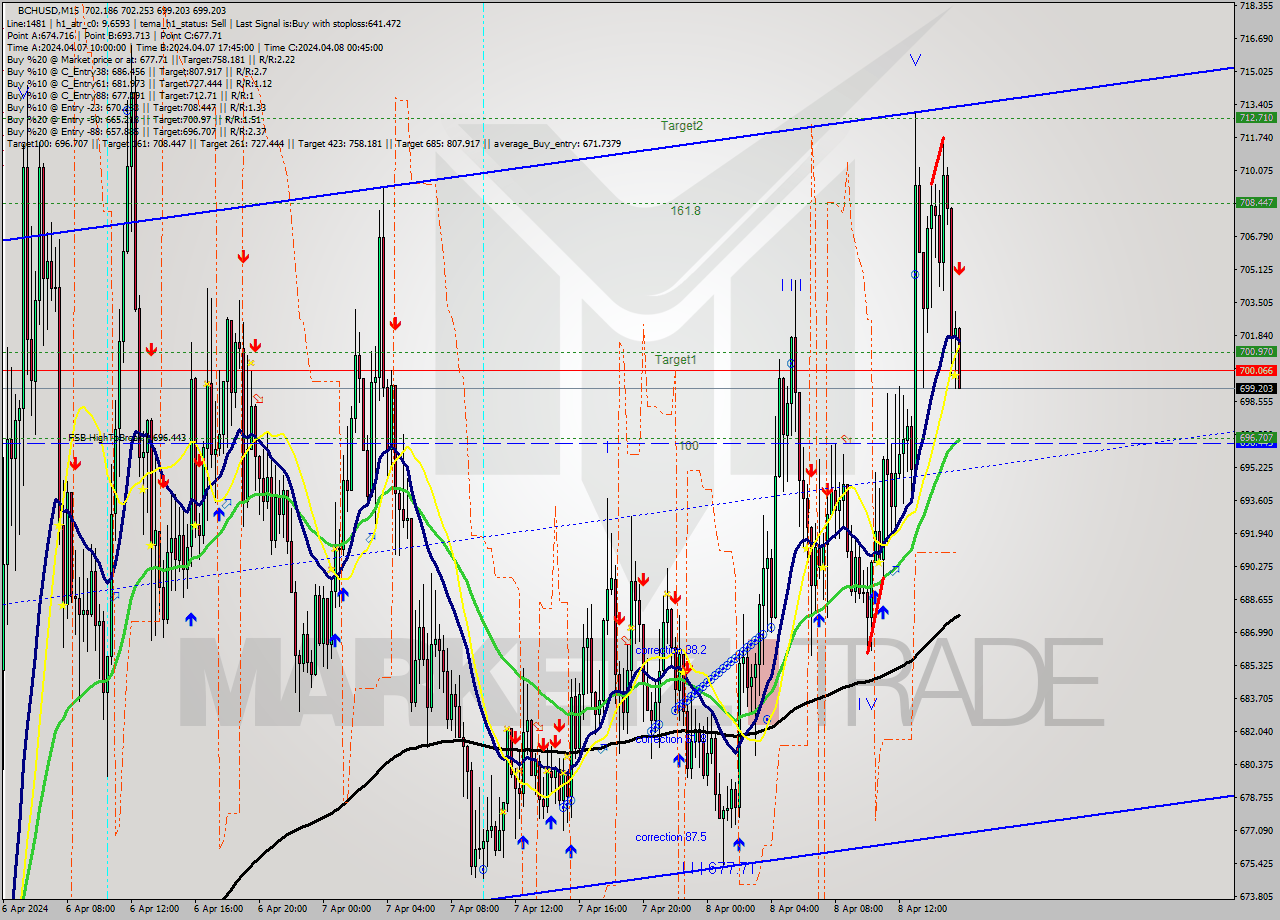The width and height of the screenshot is (1280, 920).
Task: Click the '6 Apr 2024' time label
Action: [24, 910]
